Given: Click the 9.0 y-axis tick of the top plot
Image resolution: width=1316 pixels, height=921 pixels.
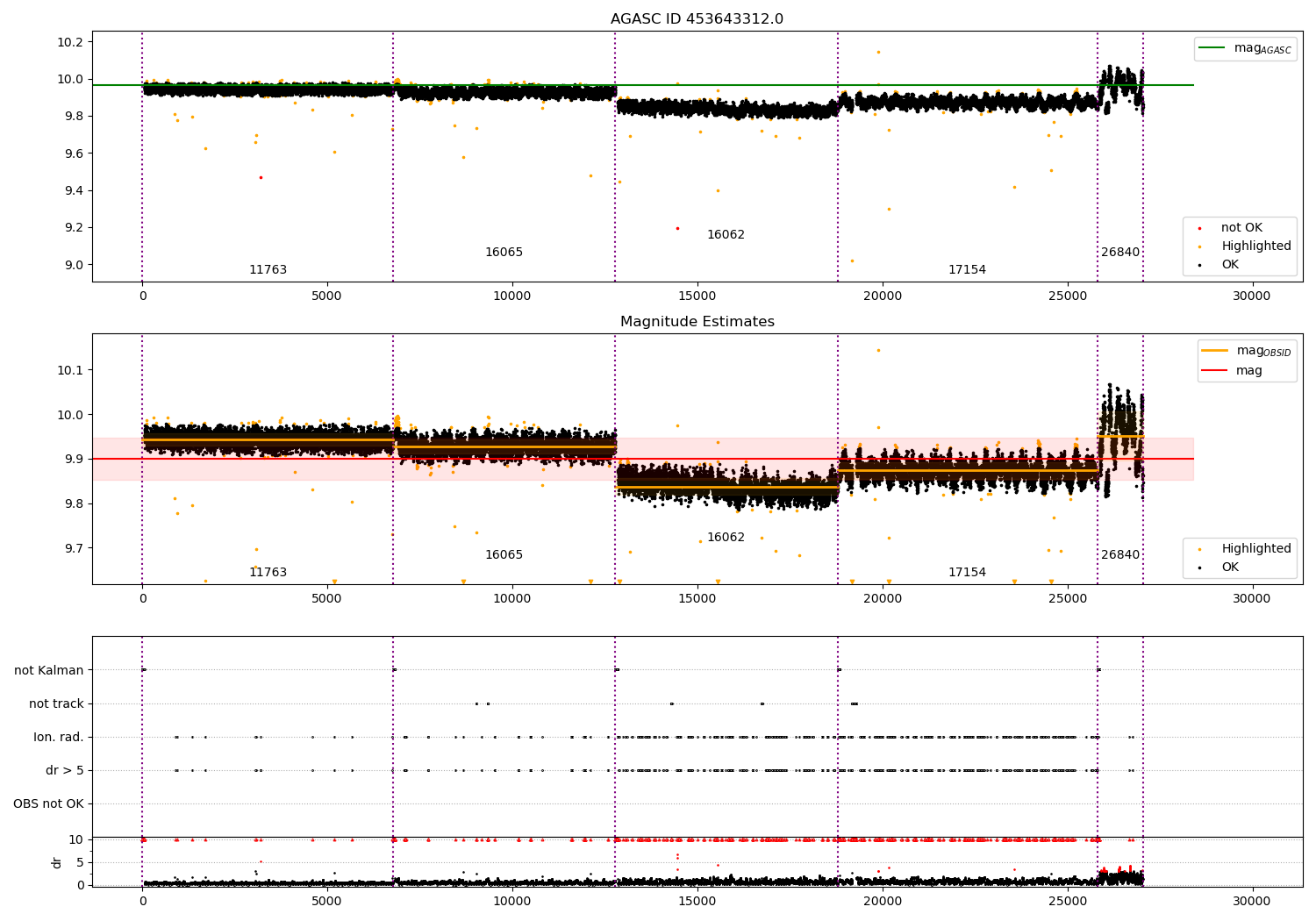Looking at the screenshot, I should (74, 265).
